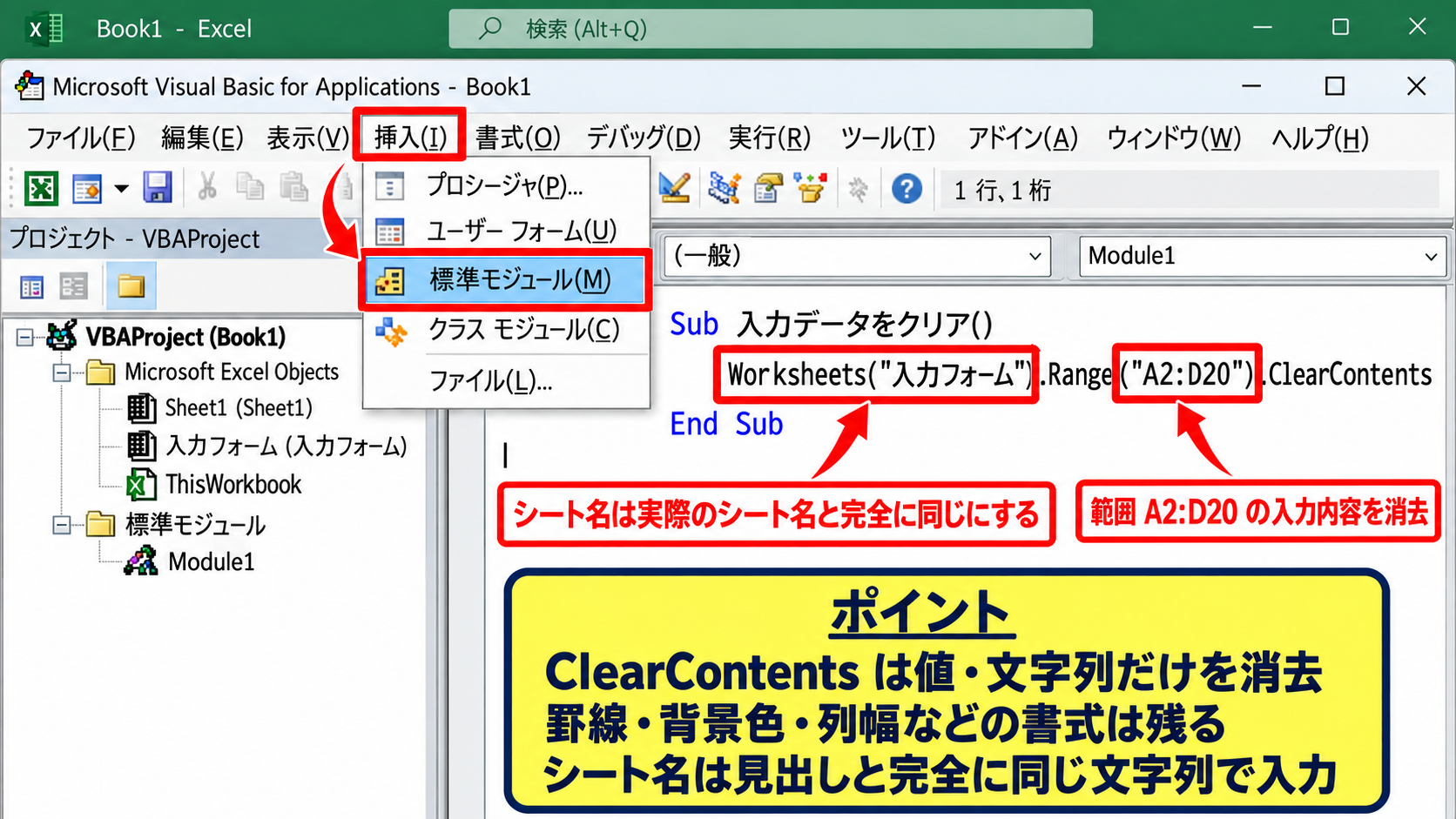
Task: Click the line containing End Sub
Action: coord(726,424)
